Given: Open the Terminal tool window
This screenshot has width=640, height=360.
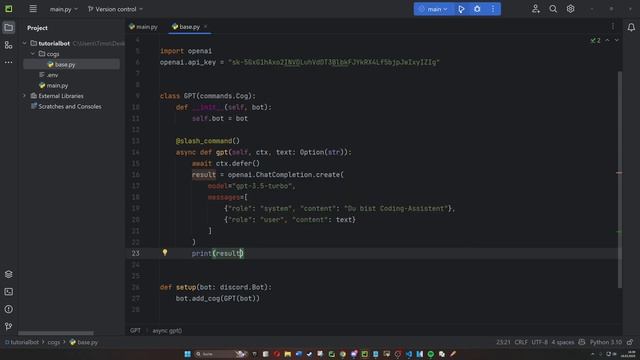Looking at the screenshot, I should click(9, 292).
